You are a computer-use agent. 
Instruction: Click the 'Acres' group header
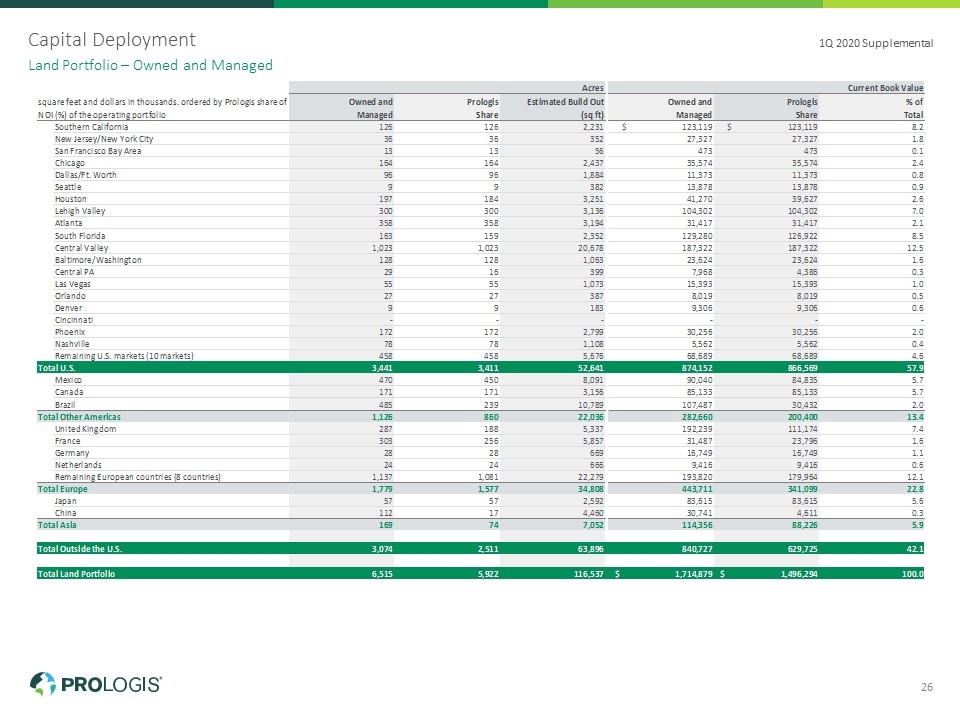592,88
